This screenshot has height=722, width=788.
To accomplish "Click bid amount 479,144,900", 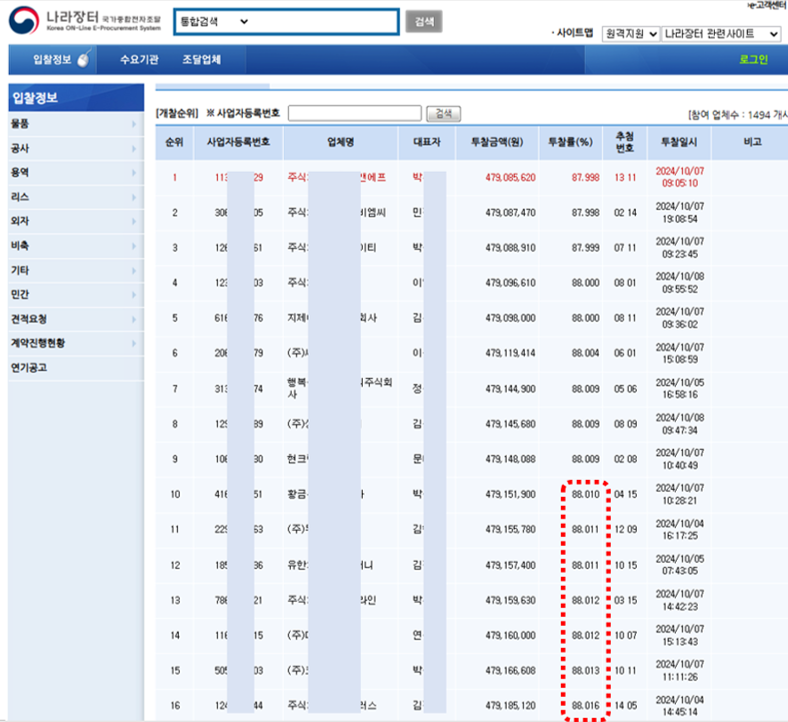I will 511,389.
